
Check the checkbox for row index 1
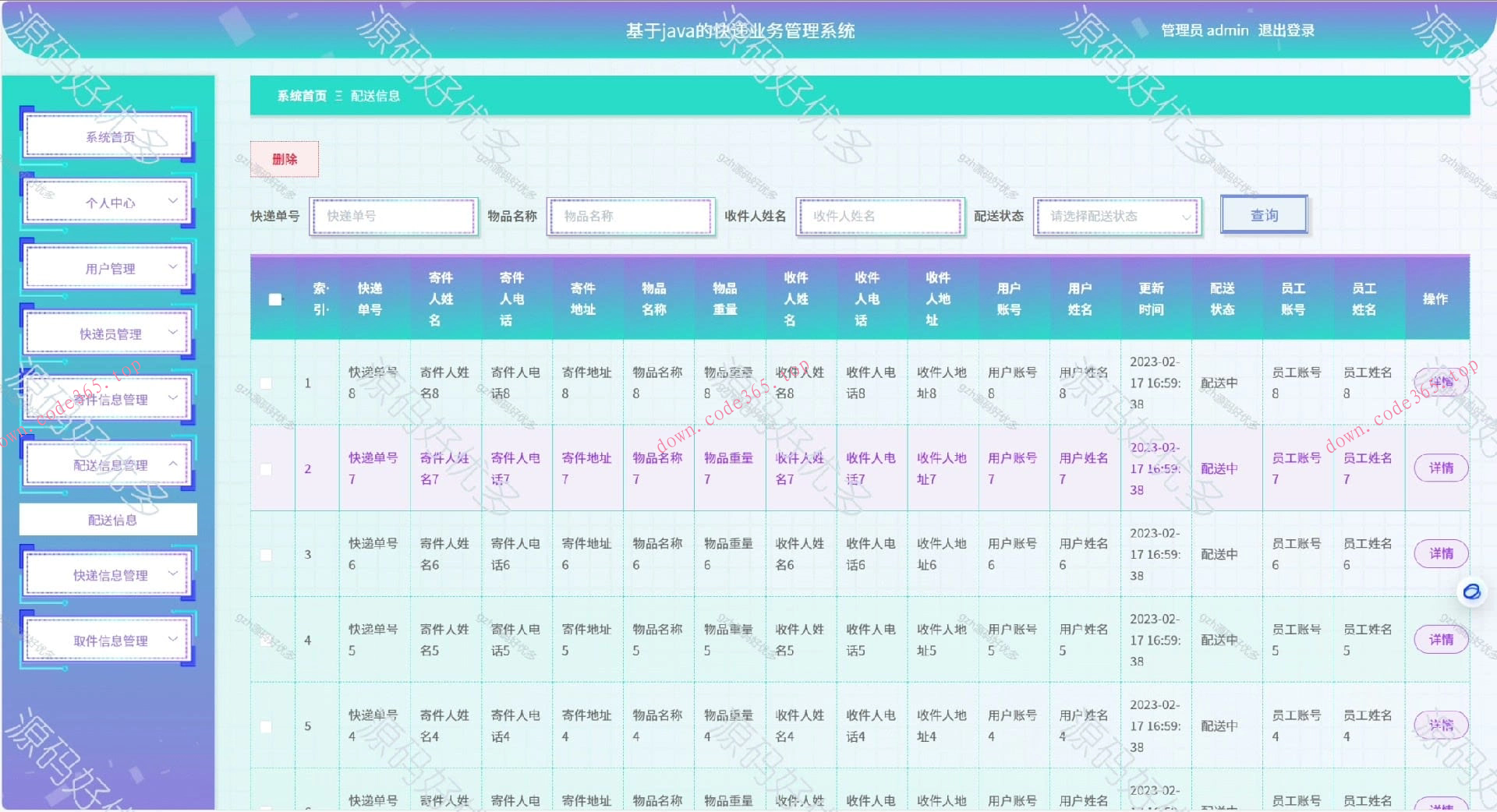pyautogui.click(x=266, y=383)
